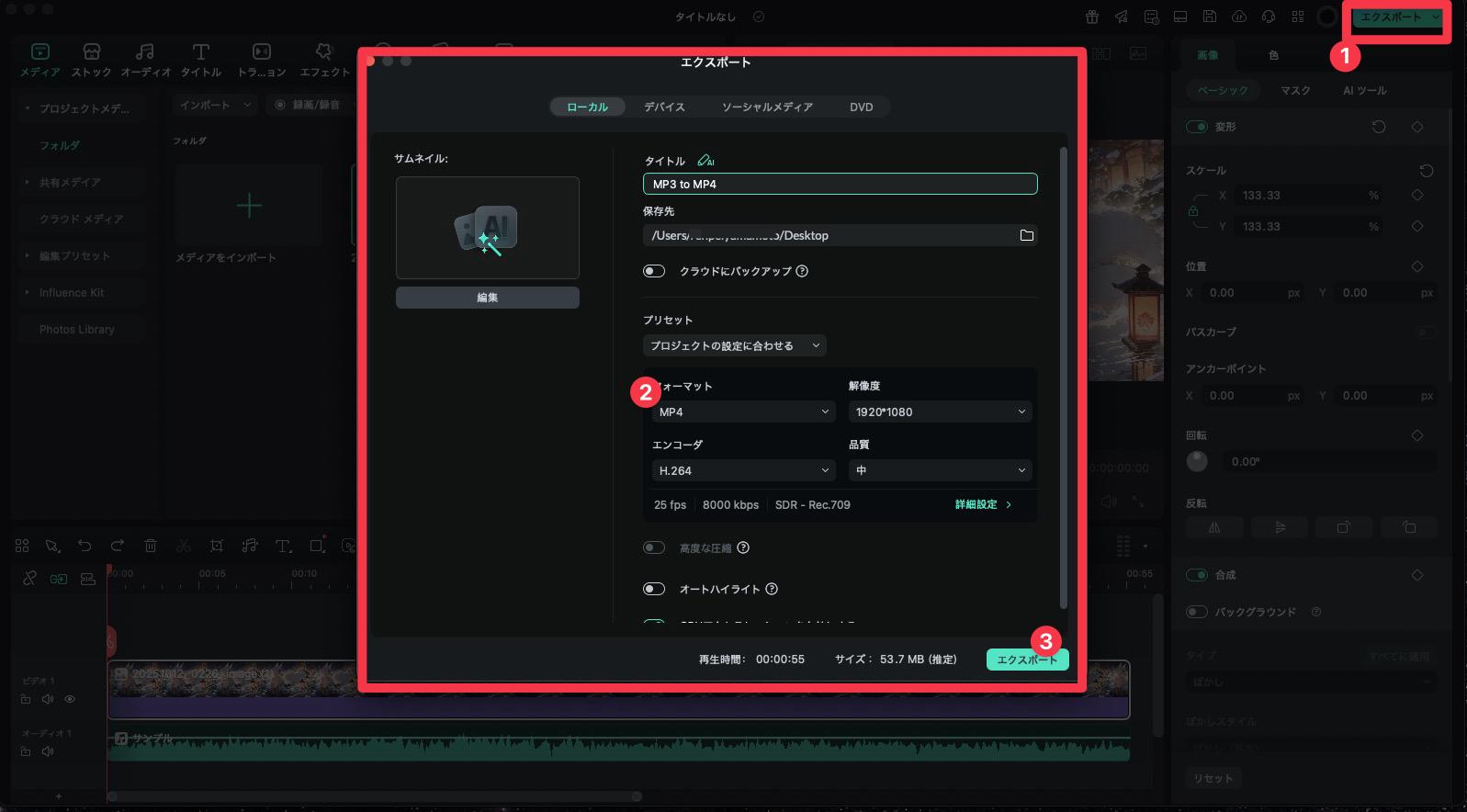Mute the ビデオ 1 track speaker

coord(48,699)
